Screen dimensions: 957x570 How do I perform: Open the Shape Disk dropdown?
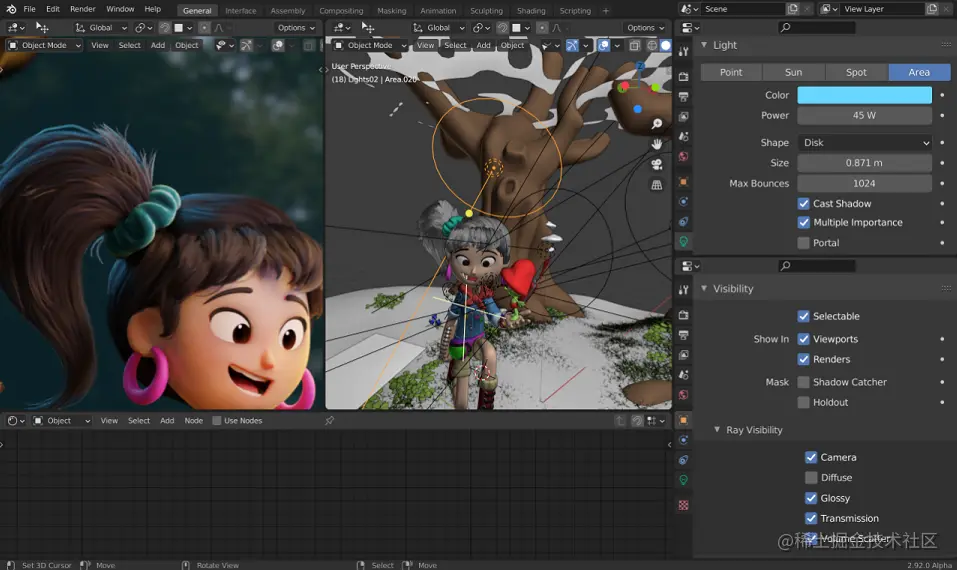tap(864, 143)
